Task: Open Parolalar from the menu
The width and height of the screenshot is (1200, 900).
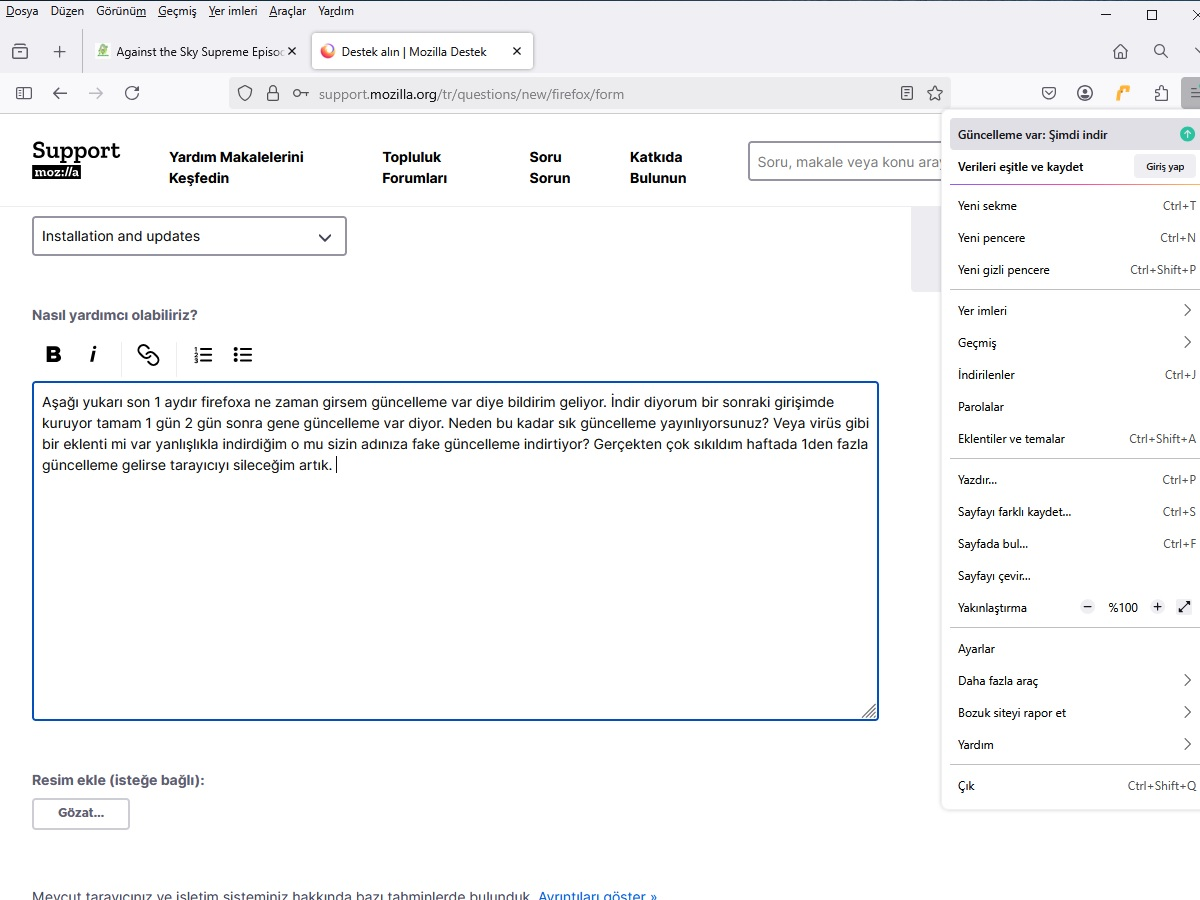Action: 1075,407
